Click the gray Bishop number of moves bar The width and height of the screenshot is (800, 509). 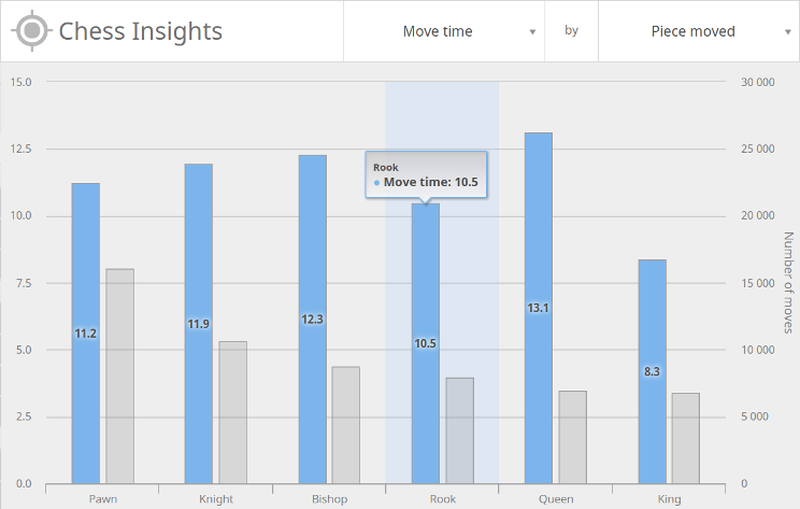[346, 425]
